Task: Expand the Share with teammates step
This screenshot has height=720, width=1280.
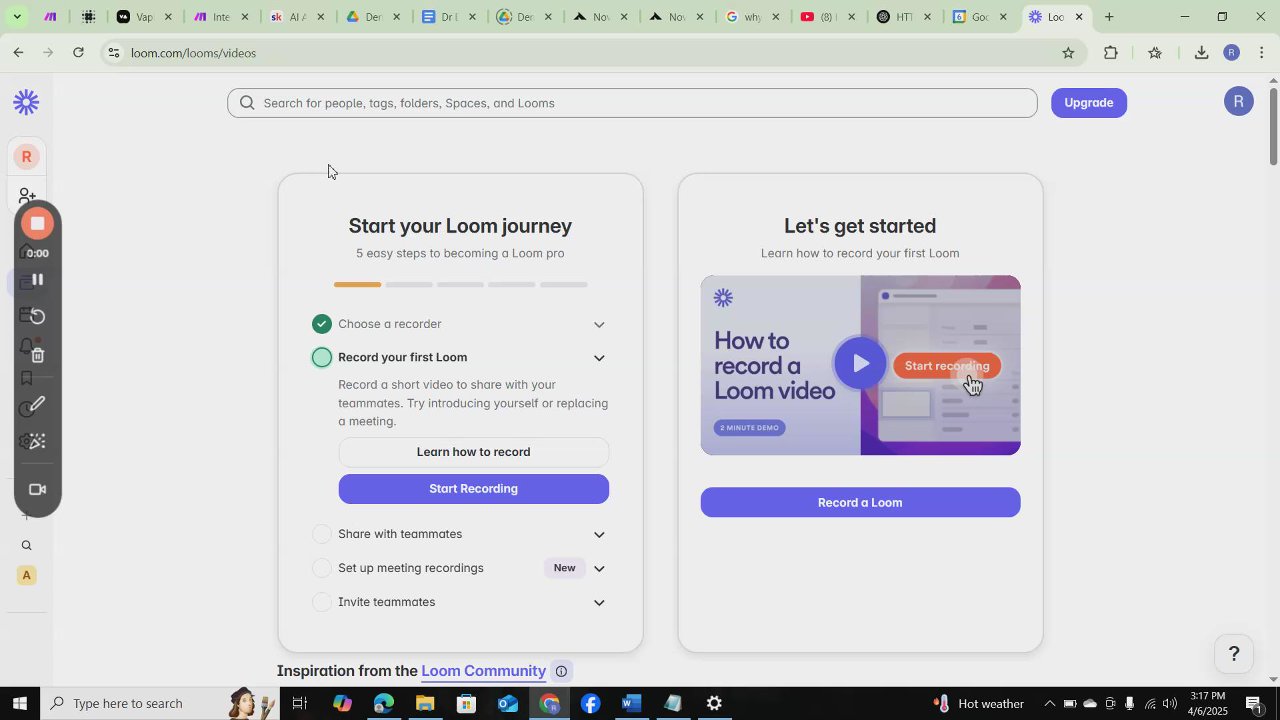Action: 599,535
